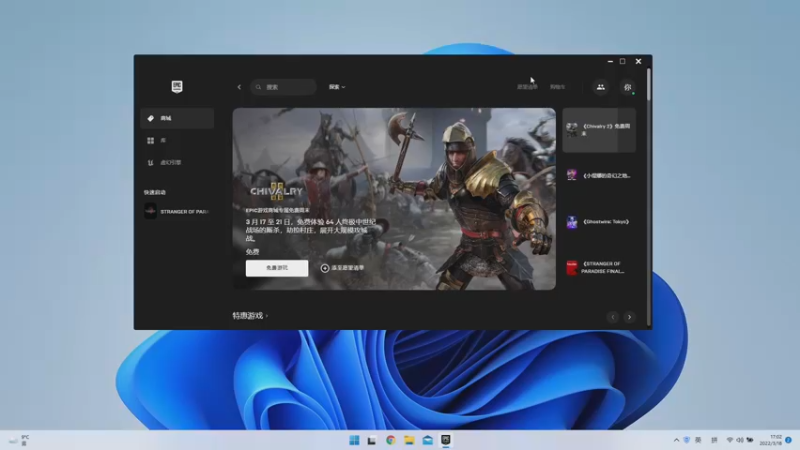Open the Wishlist link in header
Screen dimensions: 800x450
[527, 87]
